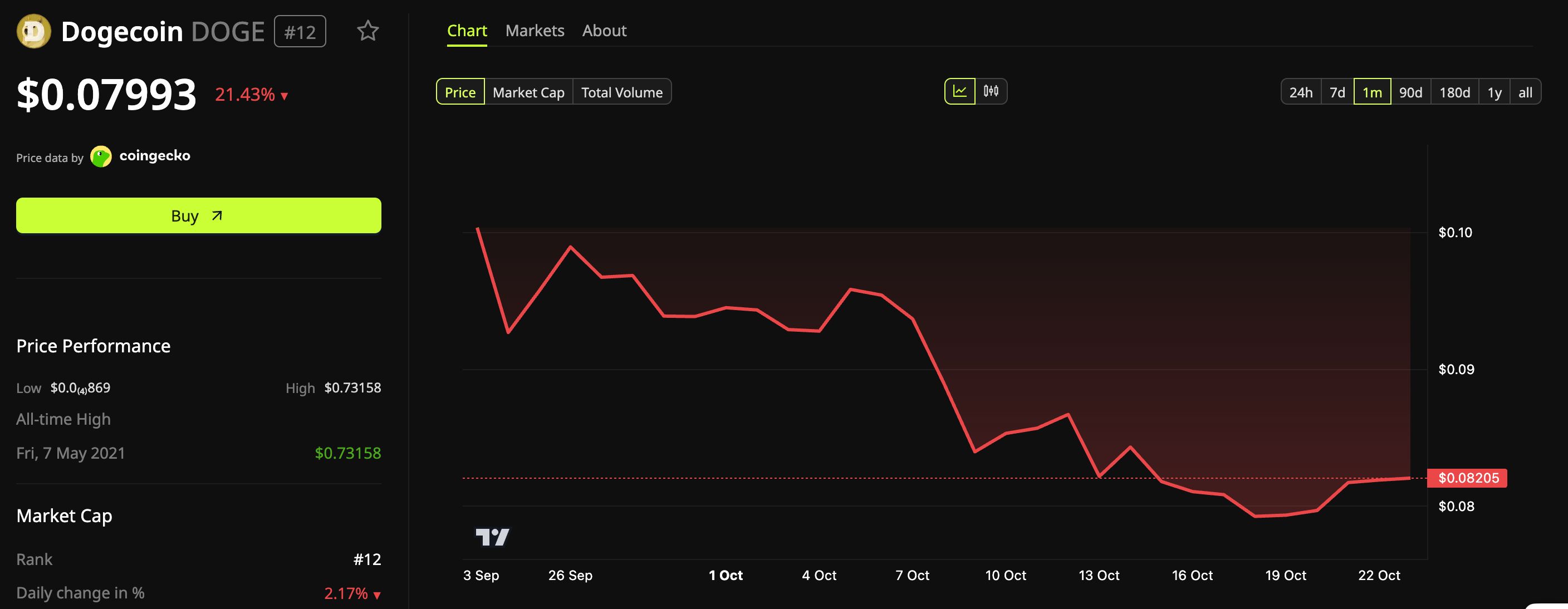Click the red down arrow beside 2.17%
The width and height of the screenshot is (1568, 609).
pyautogui.click(x=377, y=595)
